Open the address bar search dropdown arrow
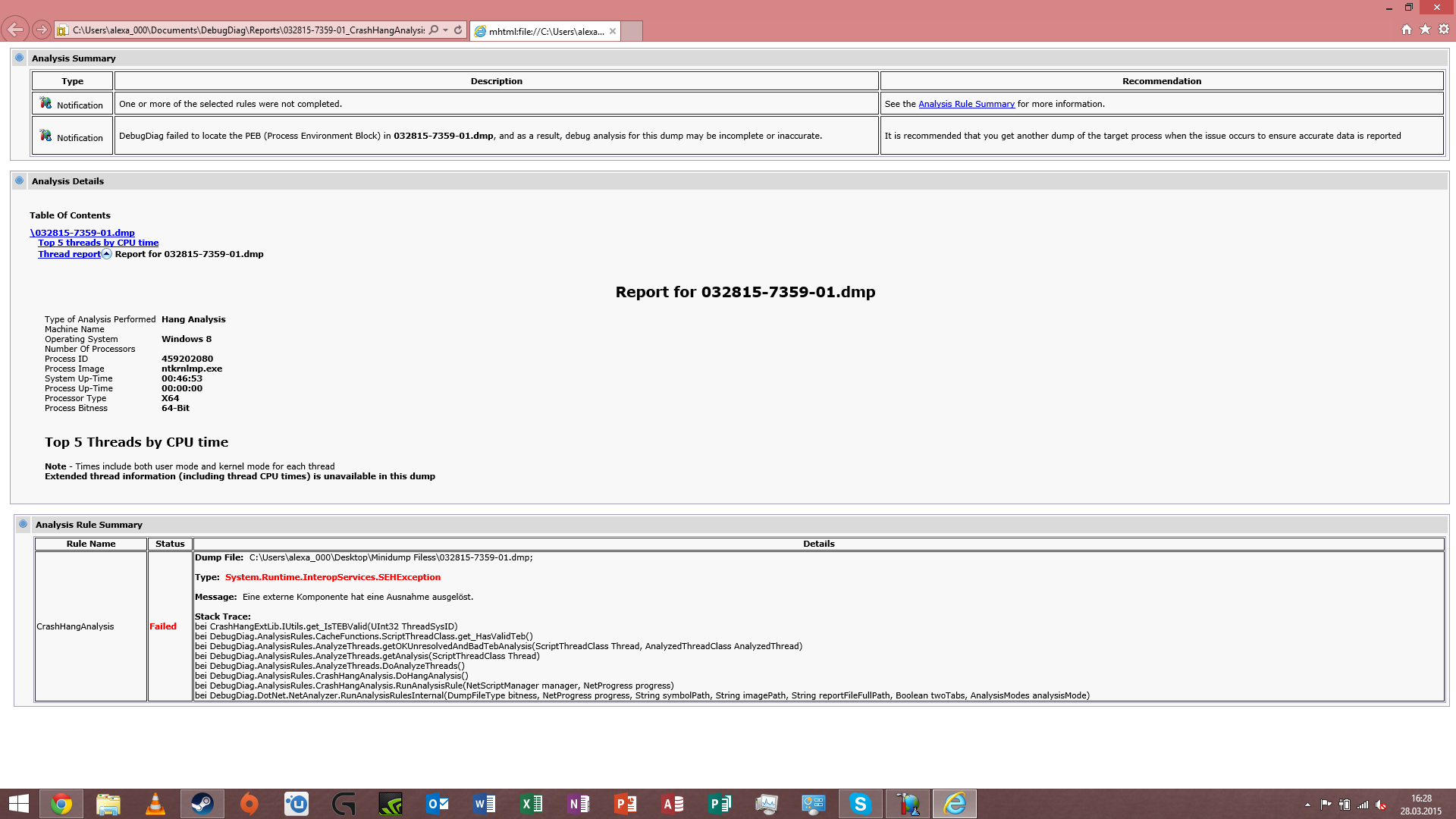Viewport: 1456px width, 819px height. [x=446, y=30]
